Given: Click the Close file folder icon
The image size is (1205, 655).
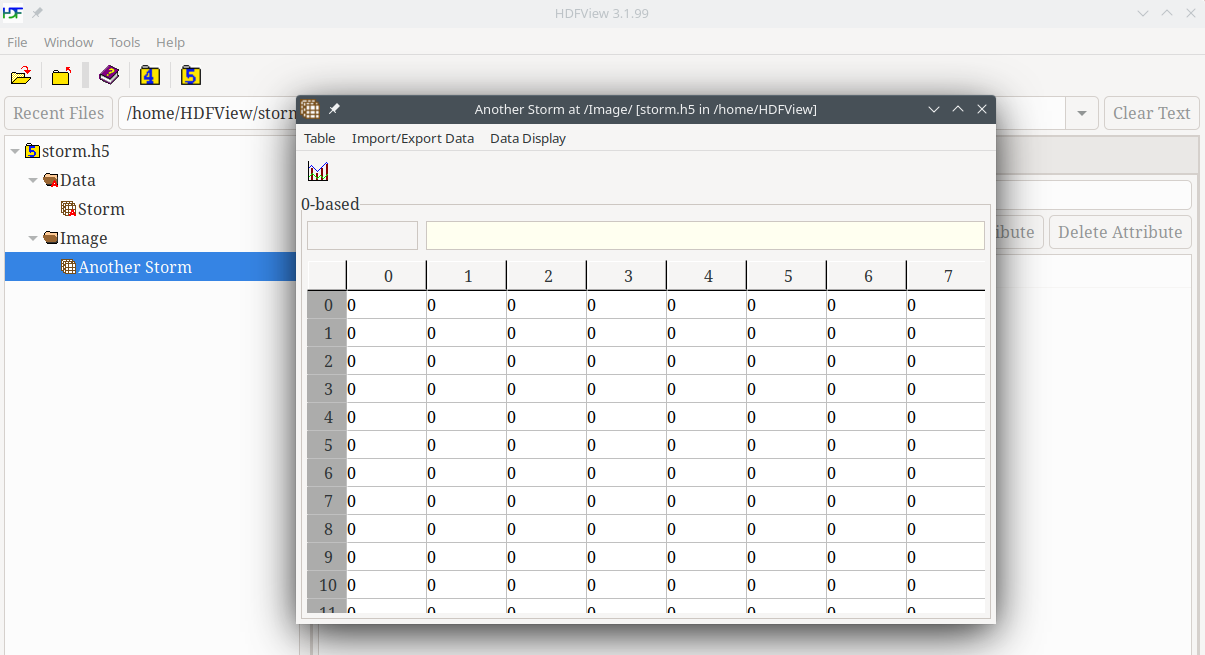Looking at the screenshot, I should pos(62,76).
